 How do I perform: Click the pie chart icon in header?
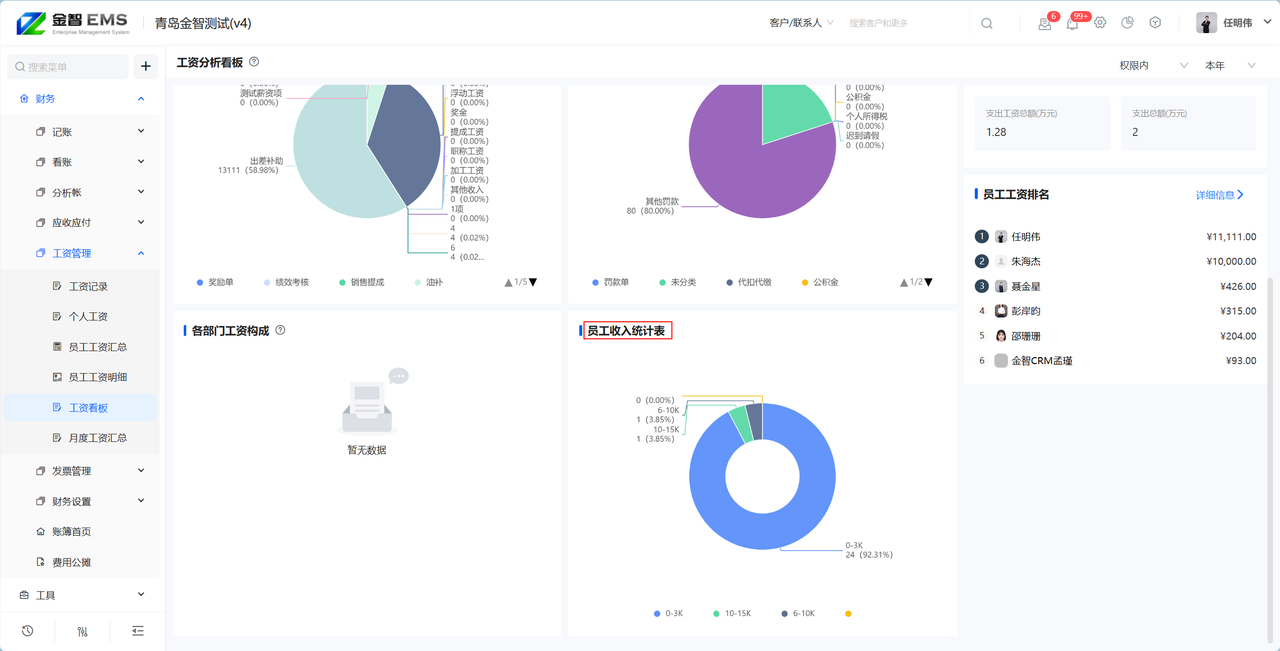1128,23
